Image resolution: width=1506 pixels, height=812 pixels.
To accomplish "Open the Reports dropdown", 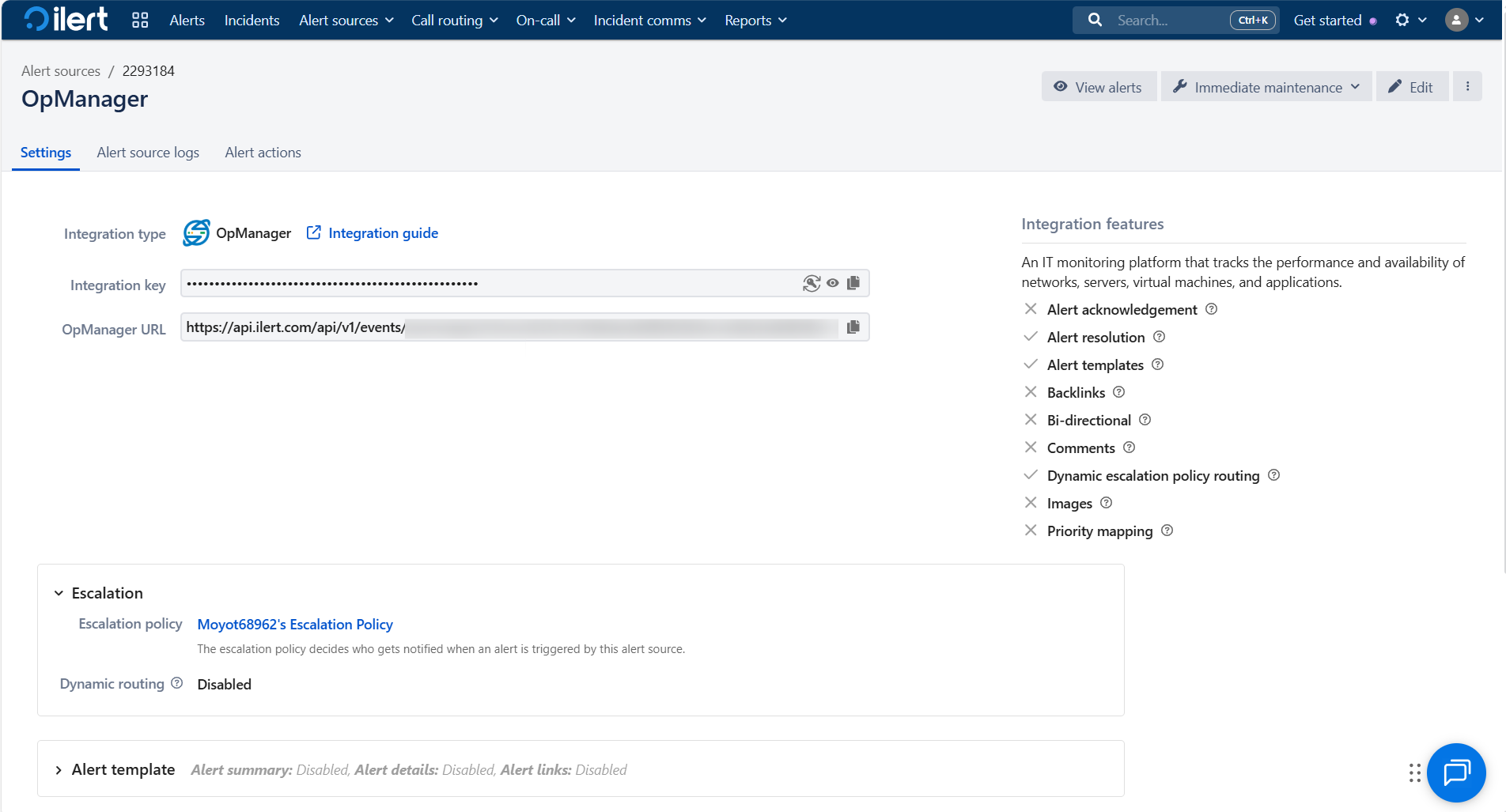I will point(756,21).
